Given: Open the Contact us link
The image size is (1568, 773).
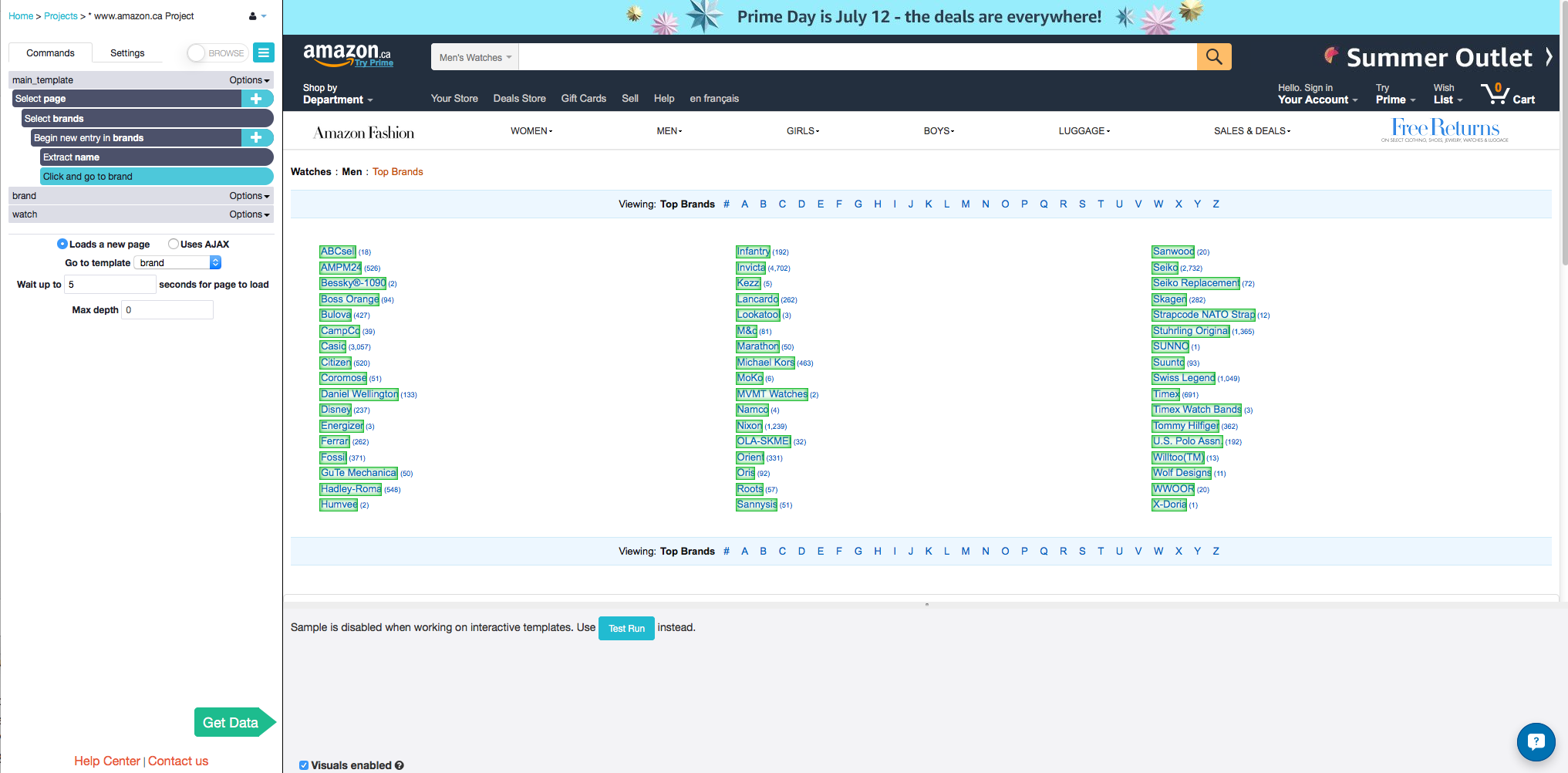Looking at the screenshot, I should (178, 761).
